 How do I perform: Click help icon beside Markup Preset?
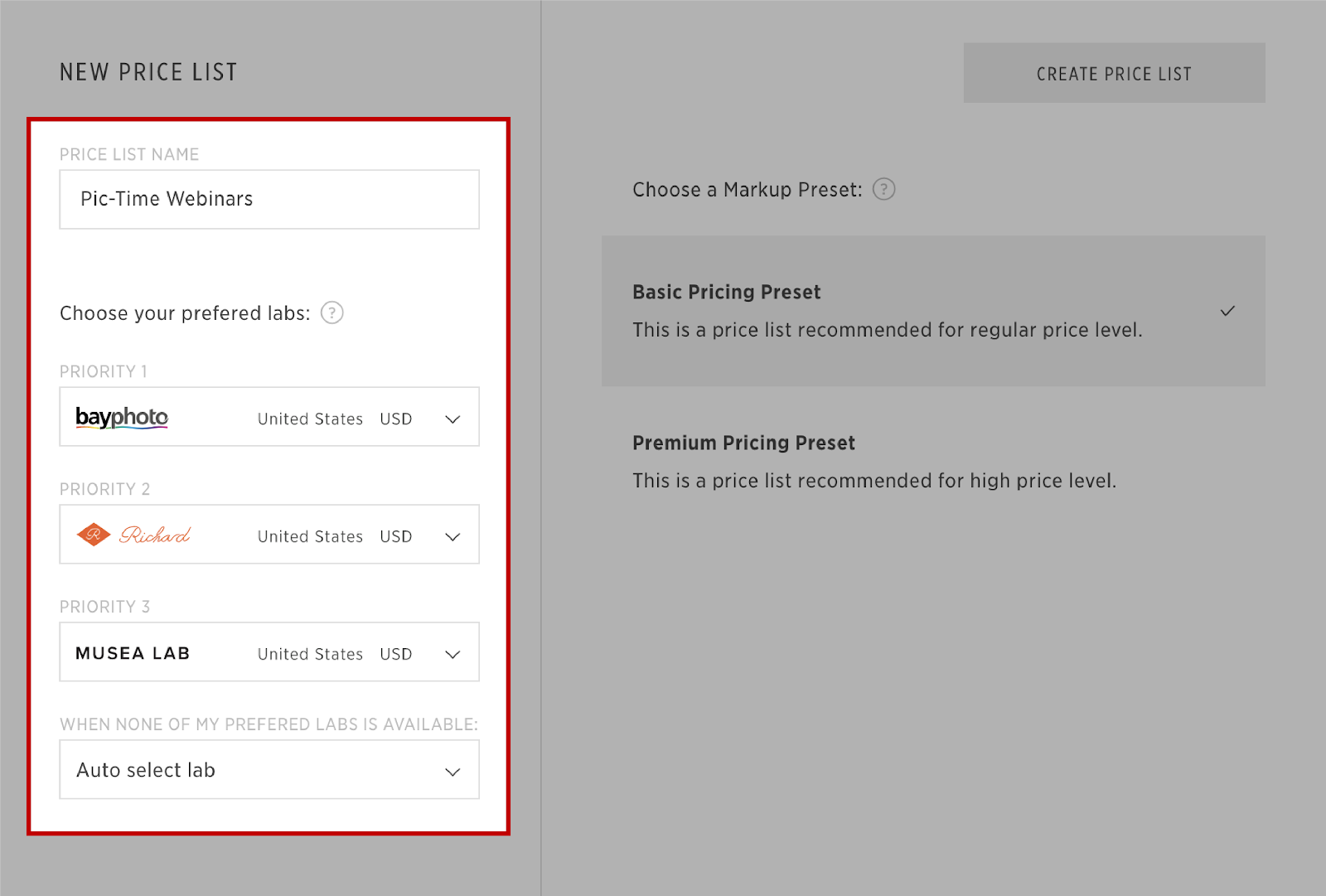884,190
